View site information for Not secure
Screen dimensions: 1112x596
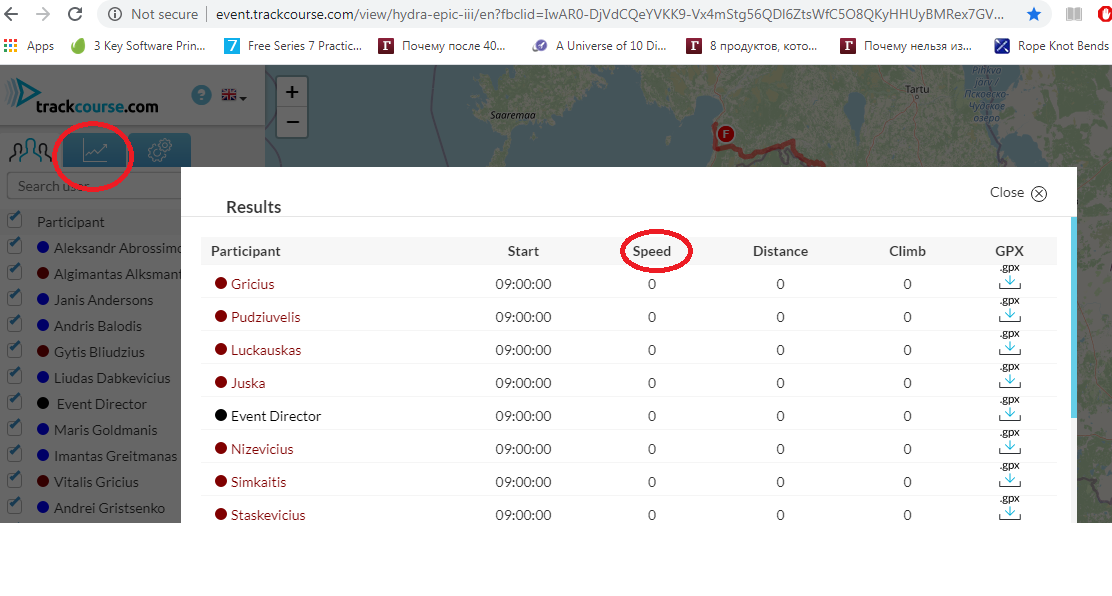tap(154, 14)
